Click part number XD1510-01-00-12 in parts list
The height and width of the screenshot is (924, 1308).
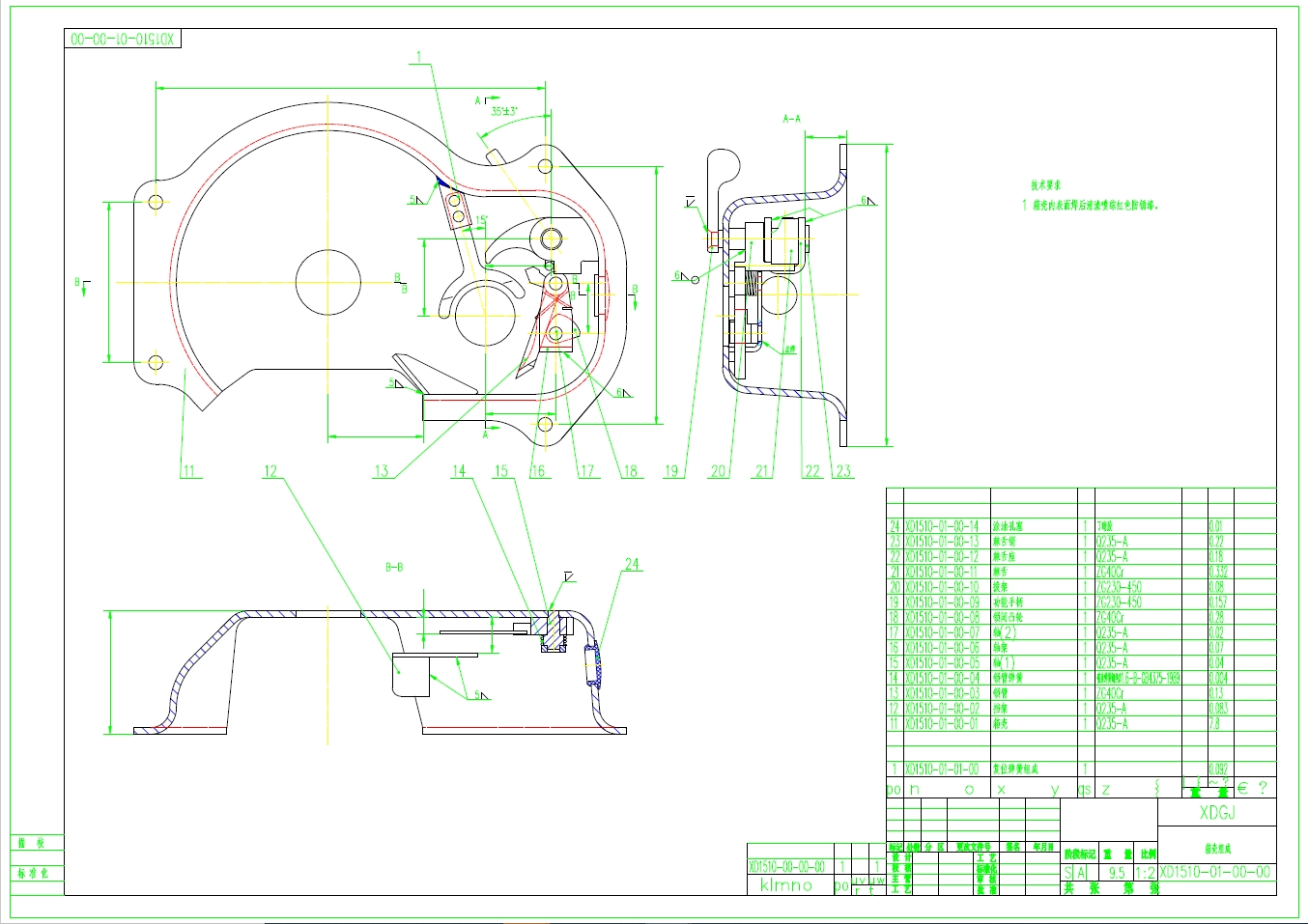pos(942,557)
